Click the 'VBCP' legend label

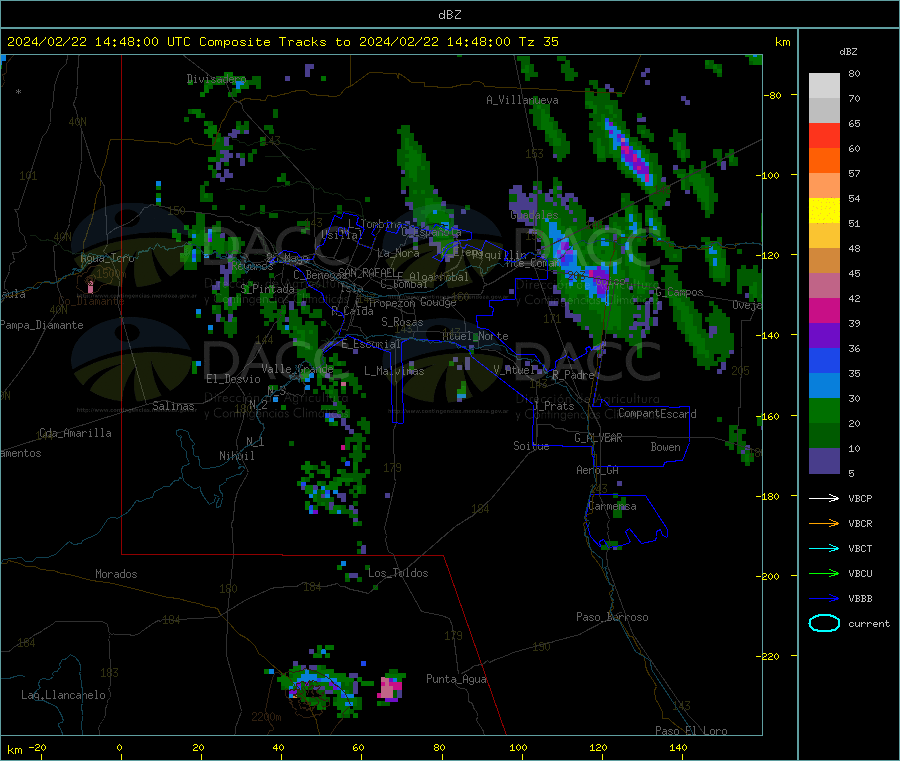click(x=860, y=499)
